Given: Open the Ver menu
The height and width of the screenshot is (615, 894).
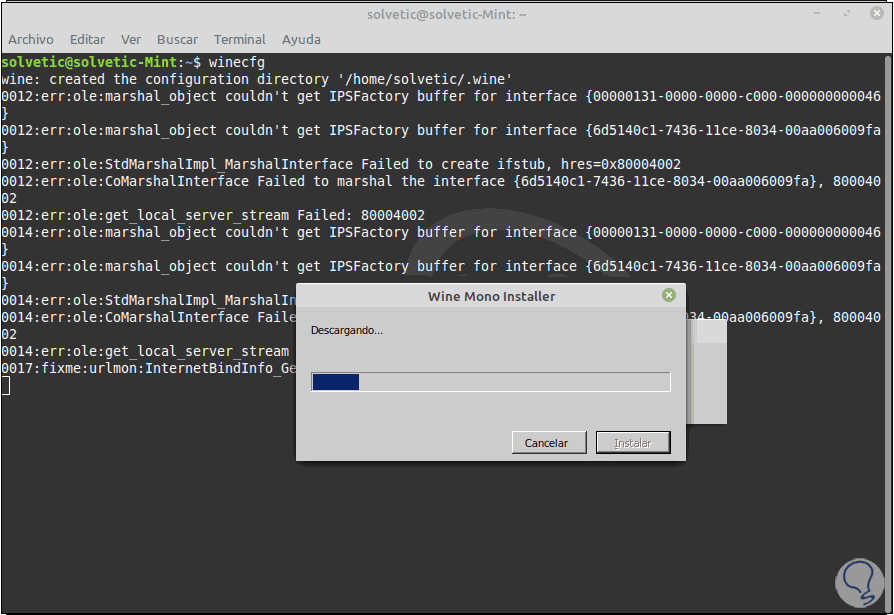Looking at the screenshot, I should (131, 39).
